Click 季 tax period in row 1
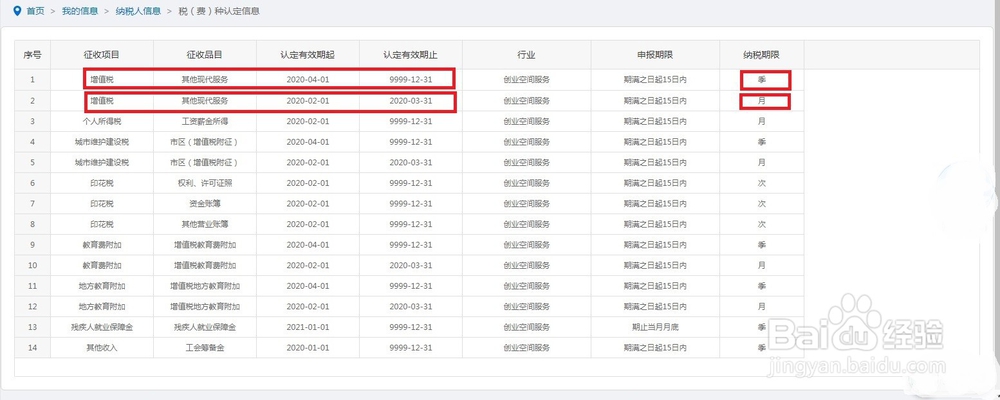The image size is (1000, 400). pos(761,80)
